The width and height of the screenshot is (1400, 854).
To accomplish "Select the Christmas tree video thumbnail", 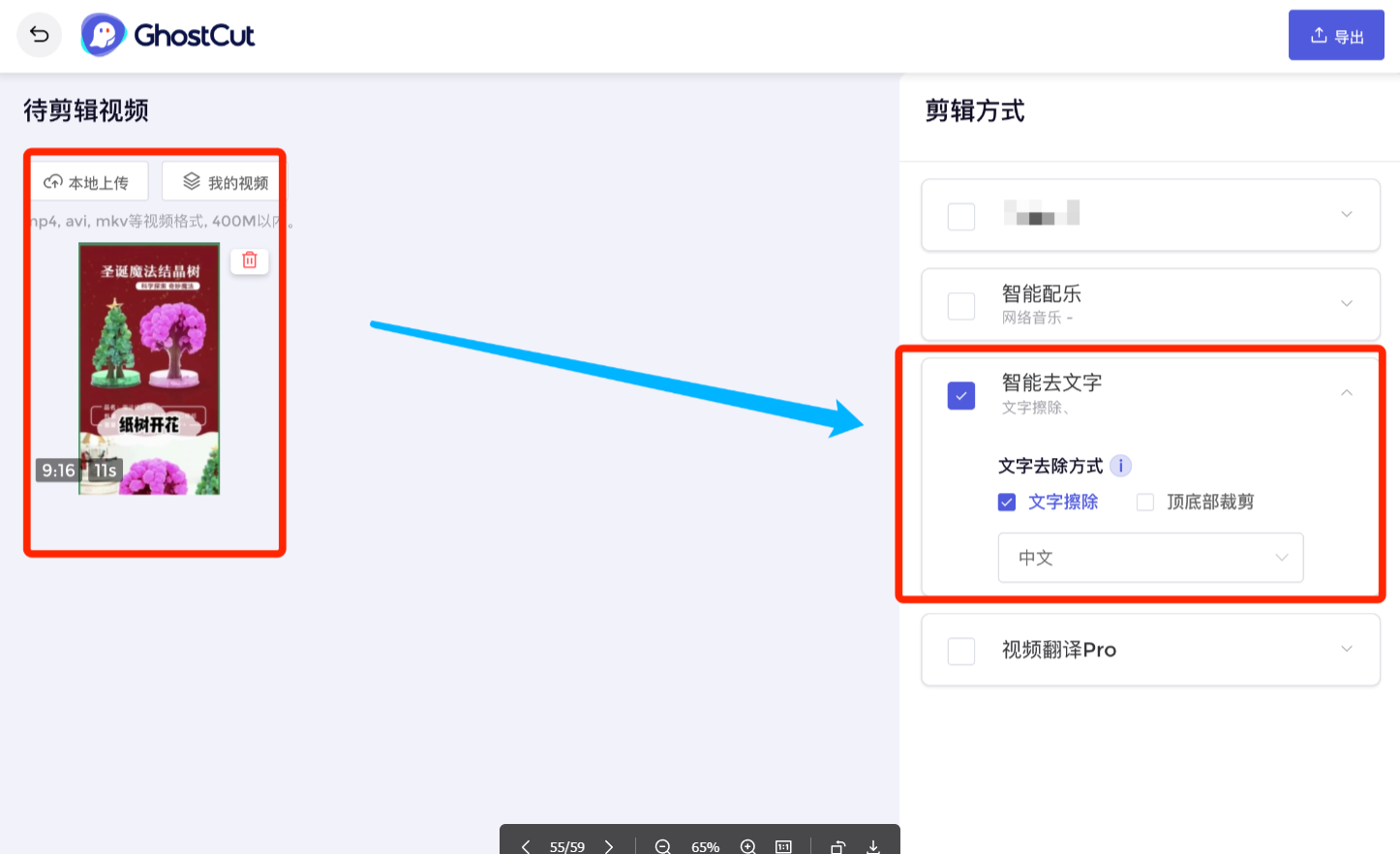I will [148, 369].
